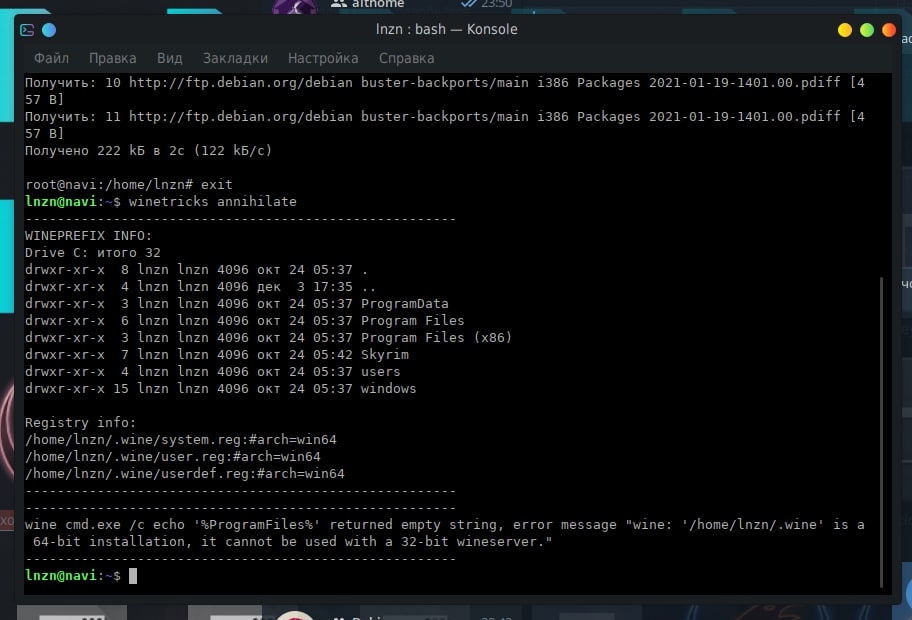Click the 'Registry info:' line
The height and width of the screenshot is (620, 912).
(x=80, y=423)
